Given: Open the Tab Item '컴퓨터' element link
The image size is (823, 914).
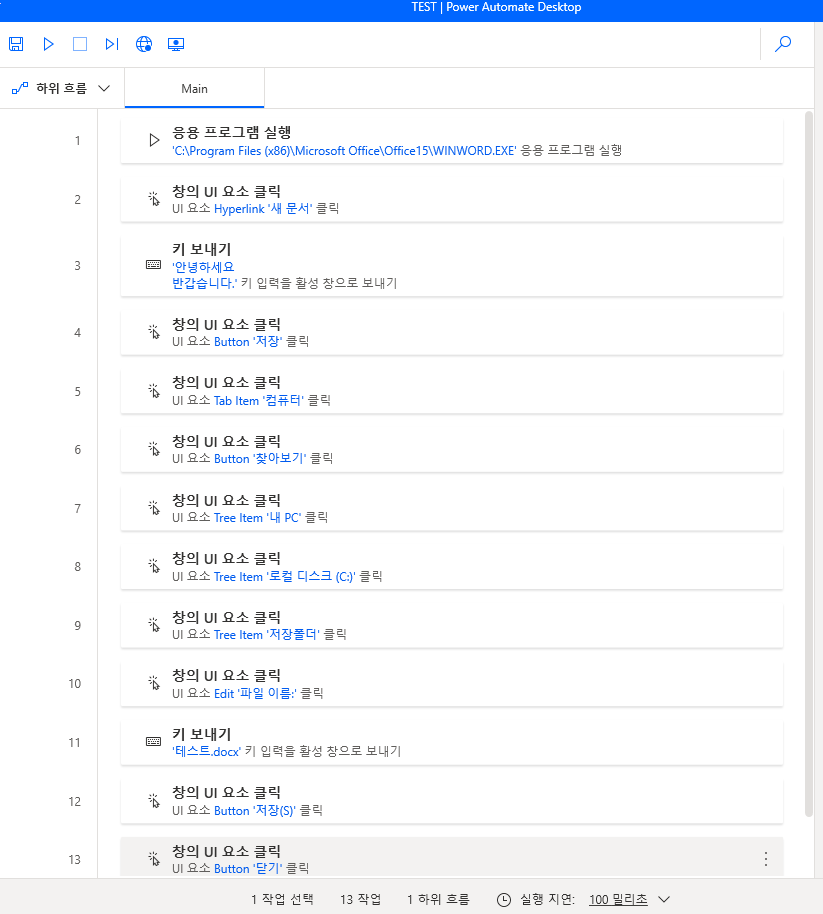Looking at the screenshot, I should 259,400.
